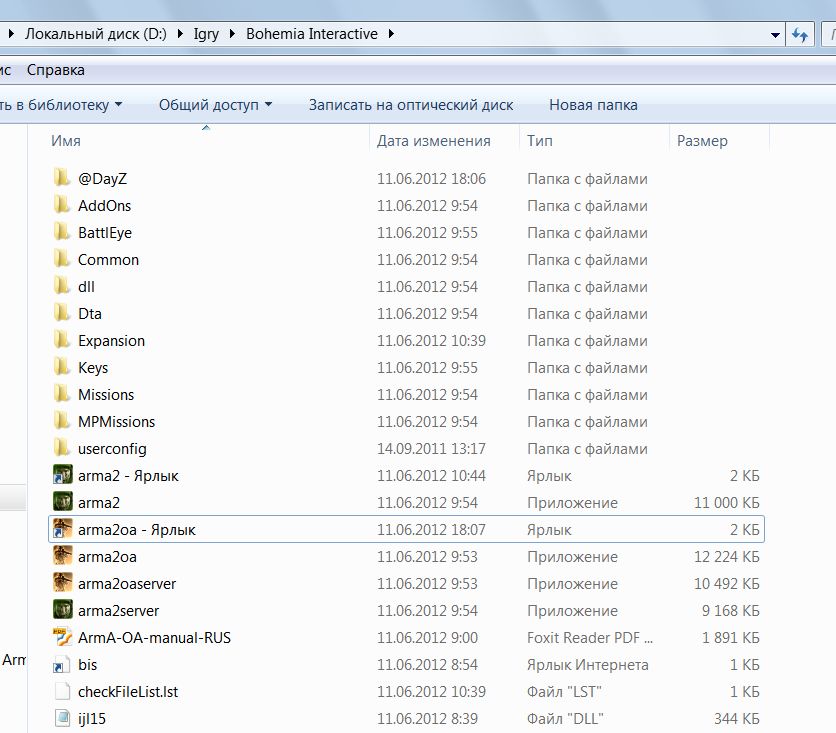Viewport: 836px width, 733px height.
Task: Select the Common folder icon
Action: 62,260
